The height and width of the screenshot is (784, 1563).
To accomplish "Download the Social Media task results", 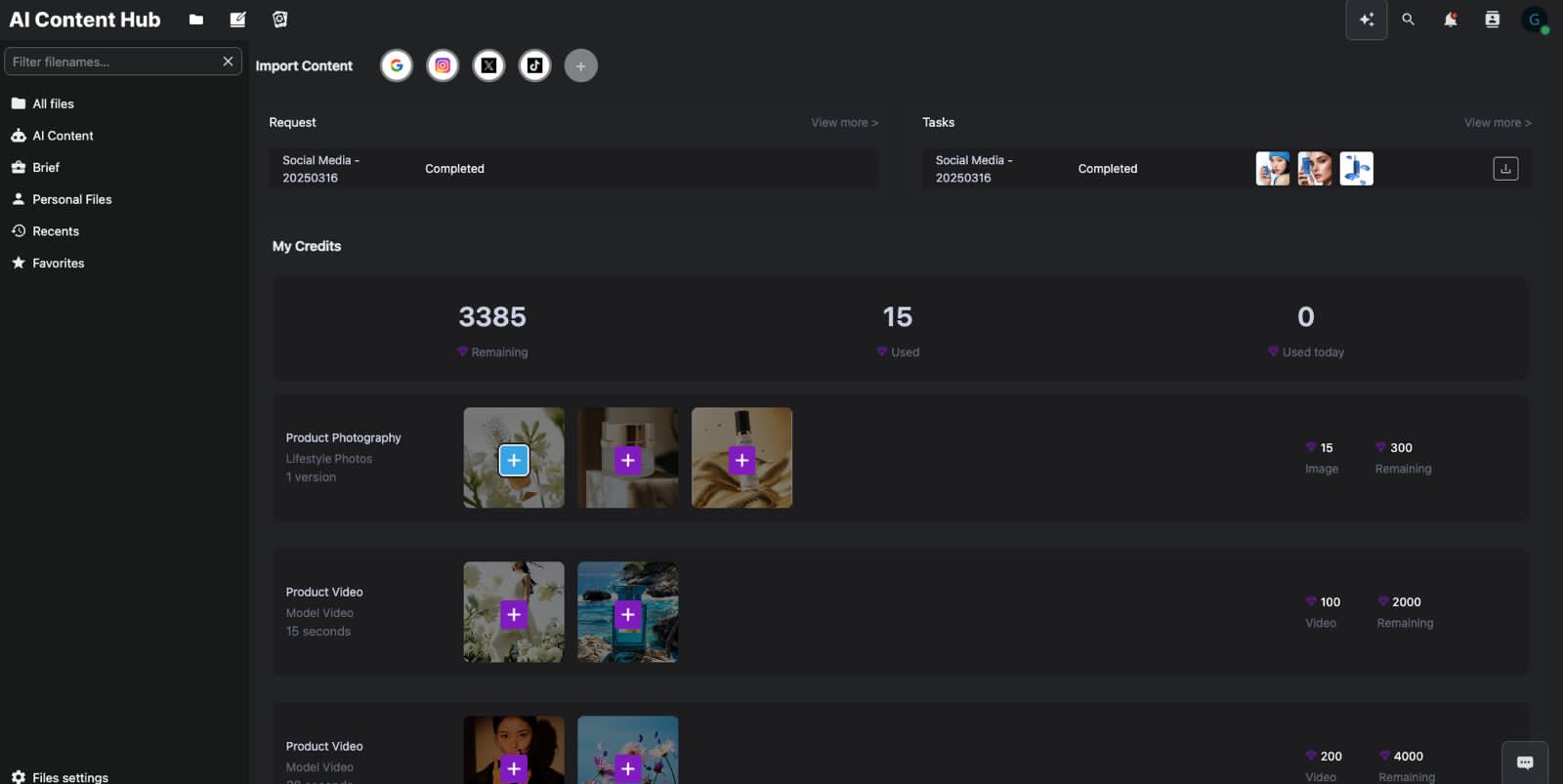I will [1504, 169].
